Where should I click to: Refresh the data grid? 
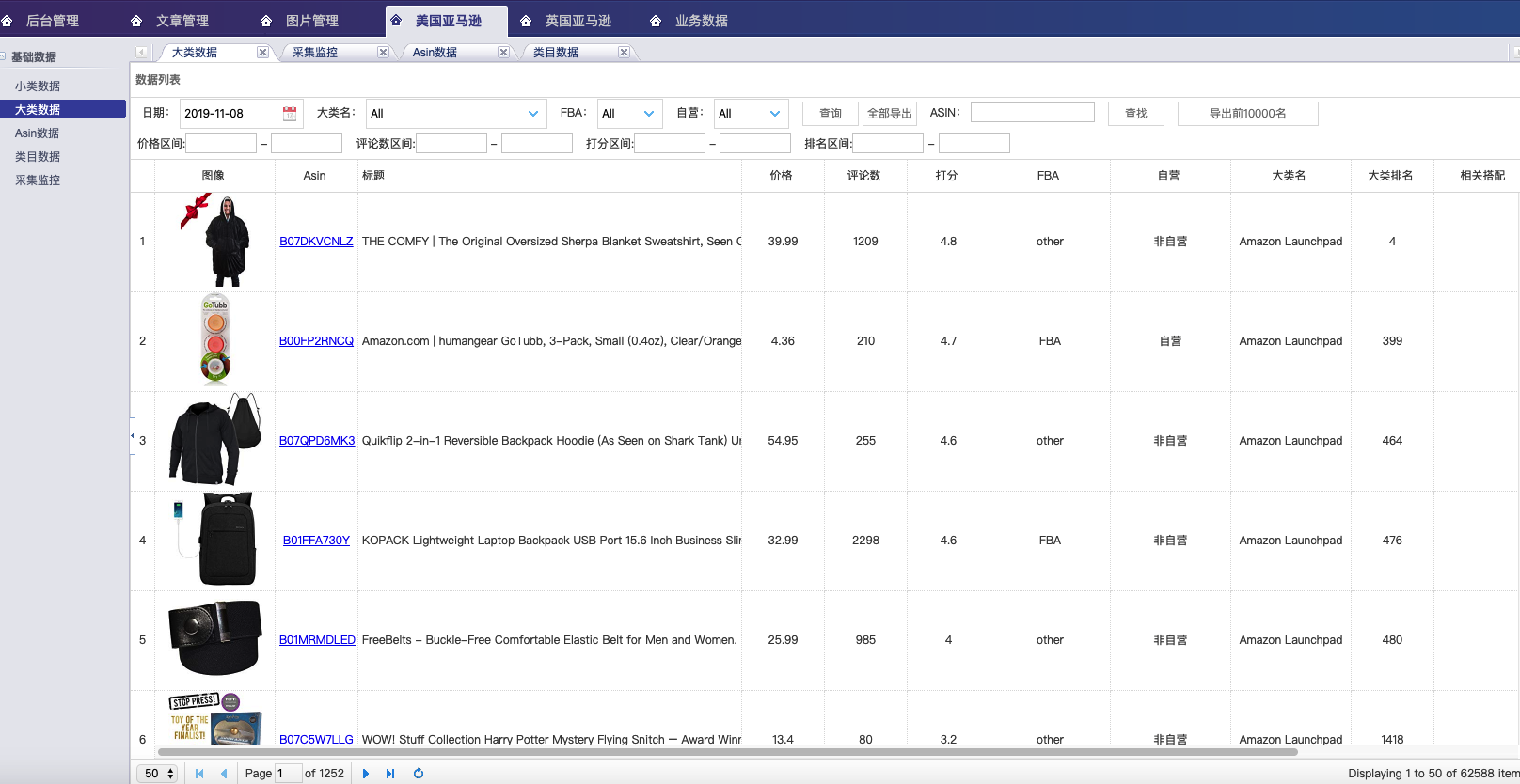(x=419, y=774)
